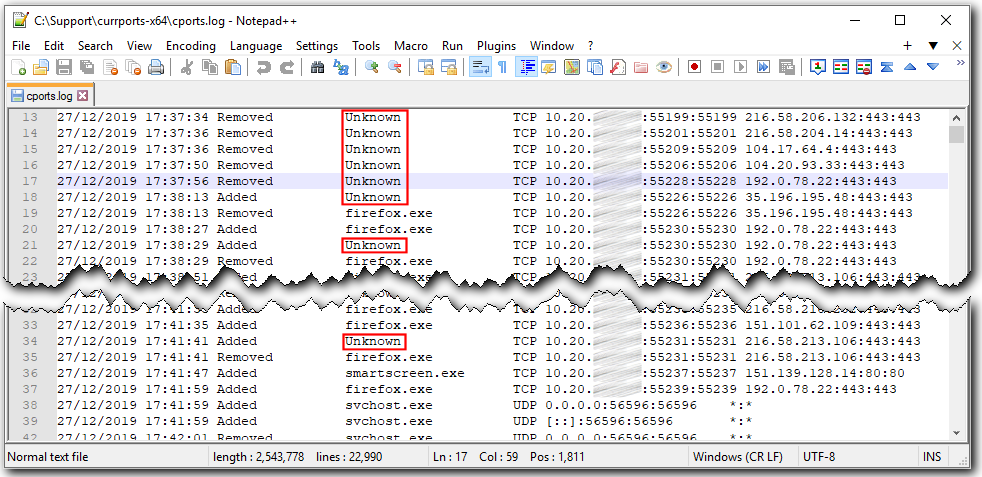Click the Undo arrow icon
The width and height of the screenshot is (982, 477).
pyautogui.click(x=263, y=68)
